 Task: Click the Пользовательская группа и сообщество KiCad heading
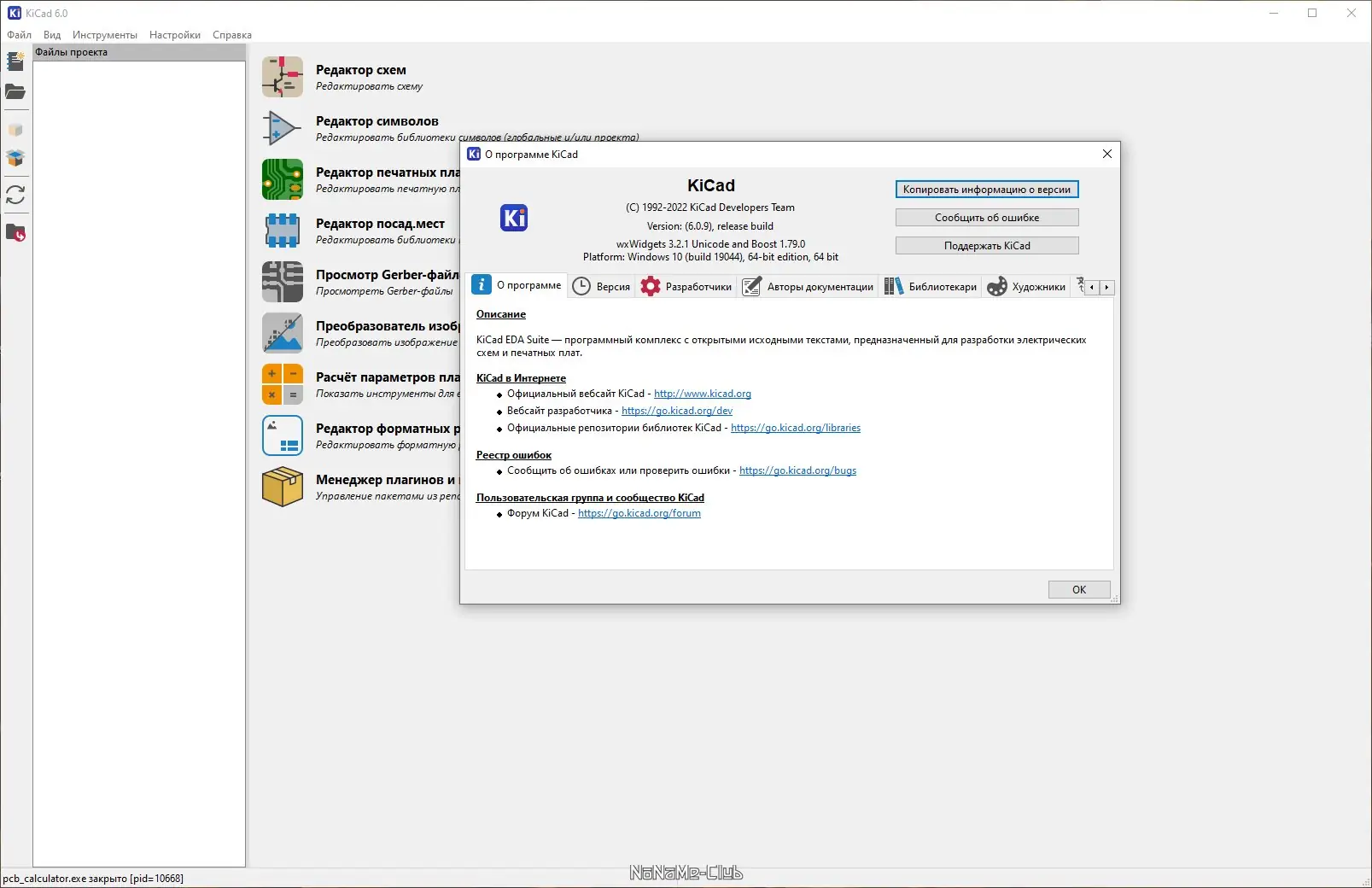coord(590,498)
